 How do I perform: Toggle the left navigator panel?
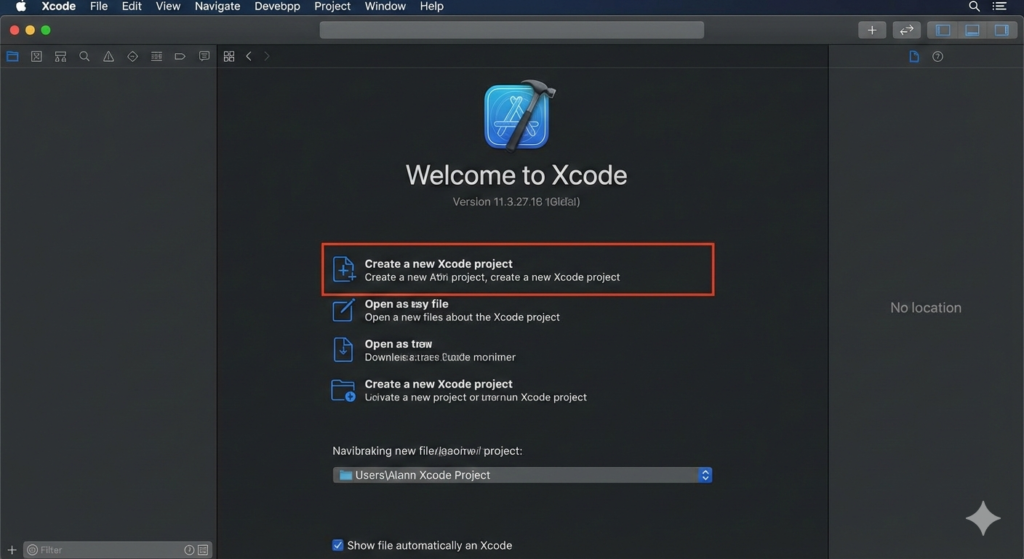[x=942, y=30]
